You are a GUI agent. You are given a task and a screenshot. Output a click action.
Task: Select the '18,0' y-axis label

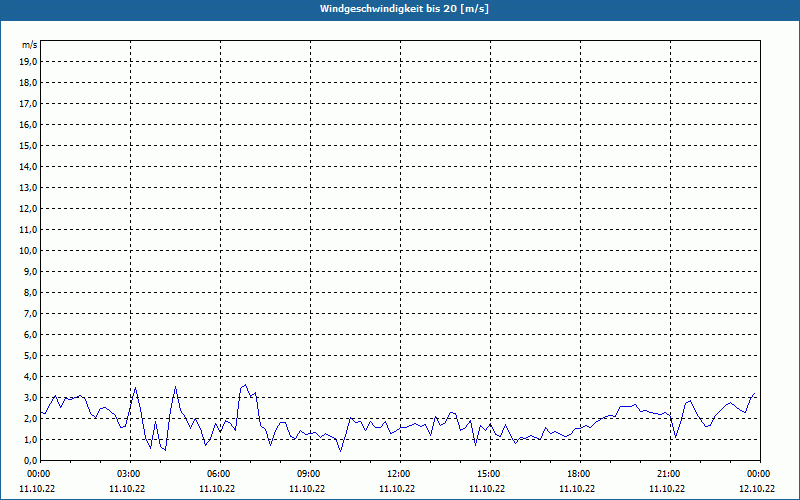tap(30, 83)
